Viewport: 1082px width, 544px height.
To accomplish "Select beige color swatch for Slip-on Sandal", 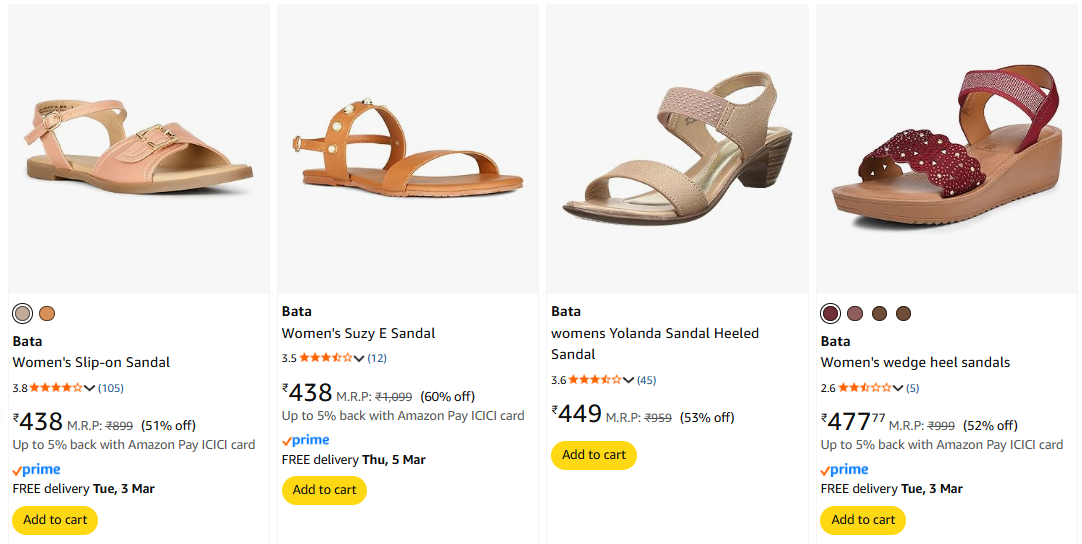I will tap(23, 314).
